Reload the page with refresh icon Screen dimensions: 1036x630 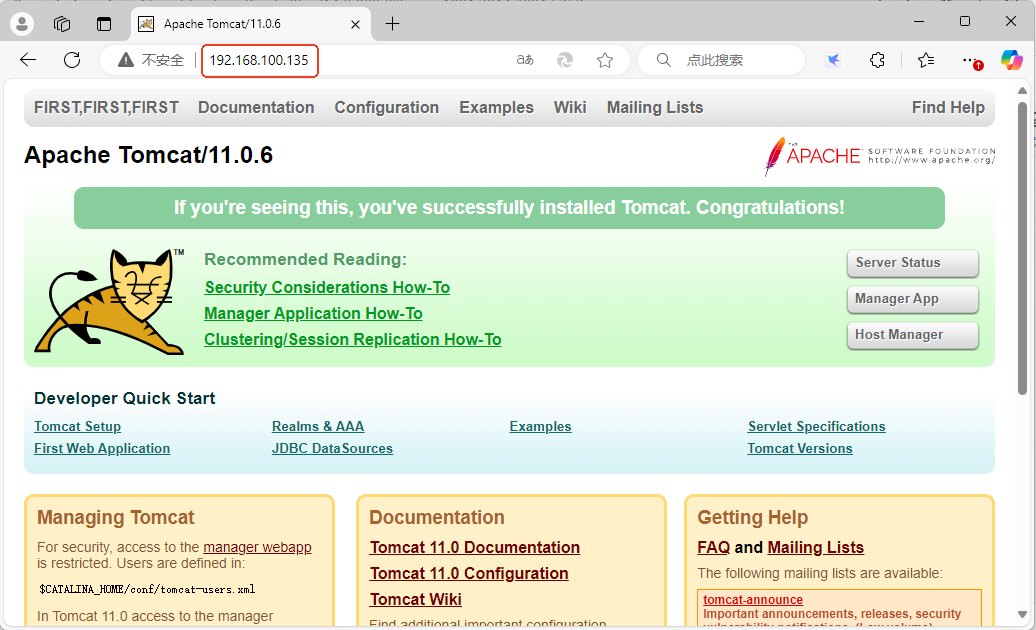pyautogui.click(x=72, y=60)
